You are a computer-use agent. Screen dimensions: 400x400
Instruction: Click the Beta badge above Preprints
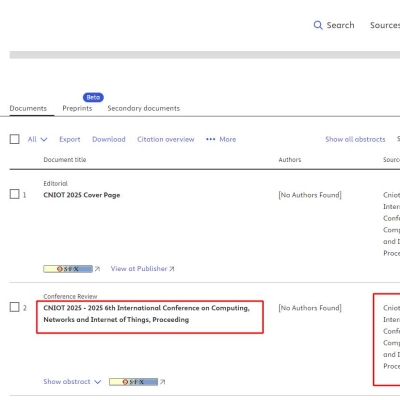93,97
